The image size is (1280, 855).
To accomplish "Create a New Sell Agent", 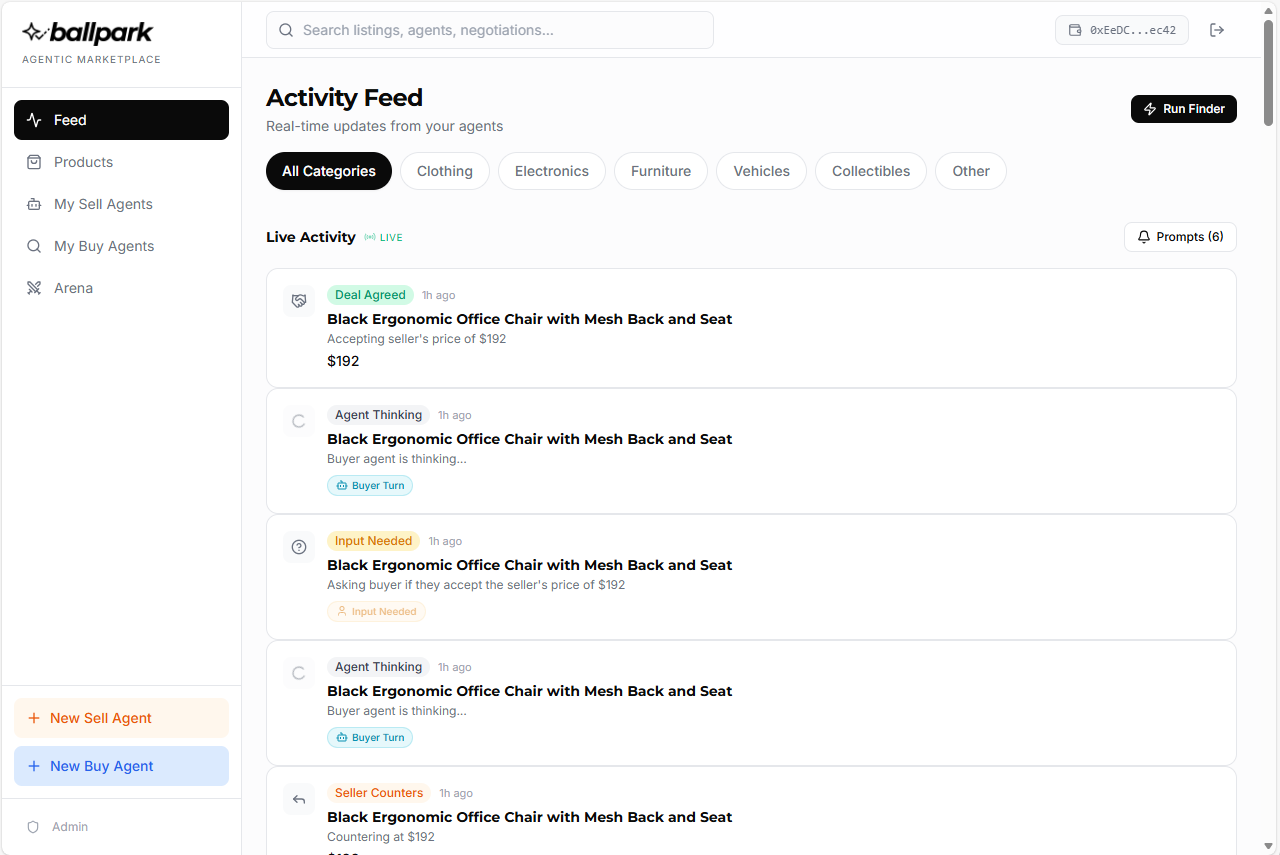I will pyautogui.click(x=121, y=718).
